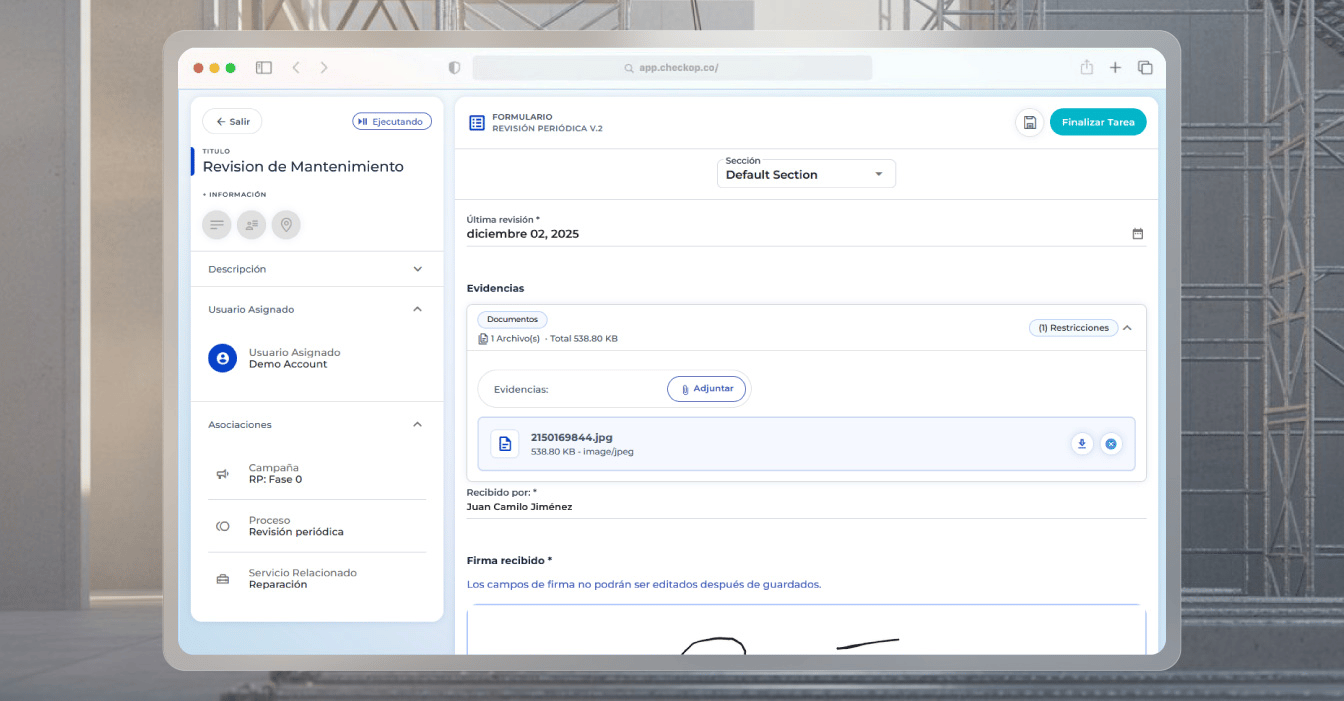Image resolution: width=1344 pixels, height=701 pixels.
Task: Collapse the Asociaciones section
Action: pyautogui.click(x=417, y=424)
